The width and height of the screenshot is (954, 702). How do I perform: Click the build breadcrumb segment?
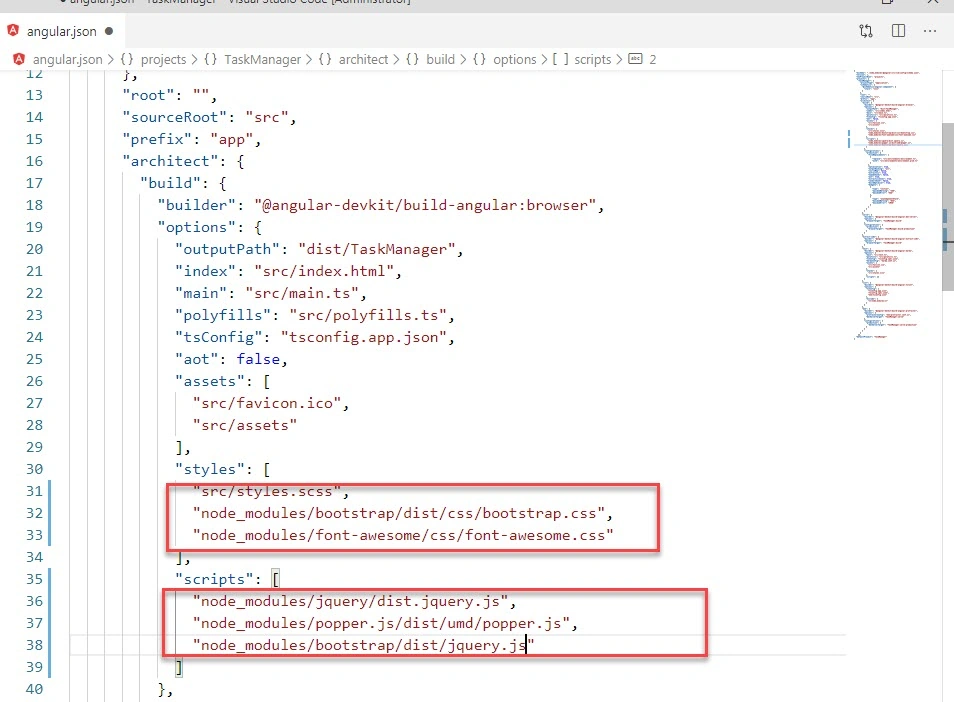point(440,60)
